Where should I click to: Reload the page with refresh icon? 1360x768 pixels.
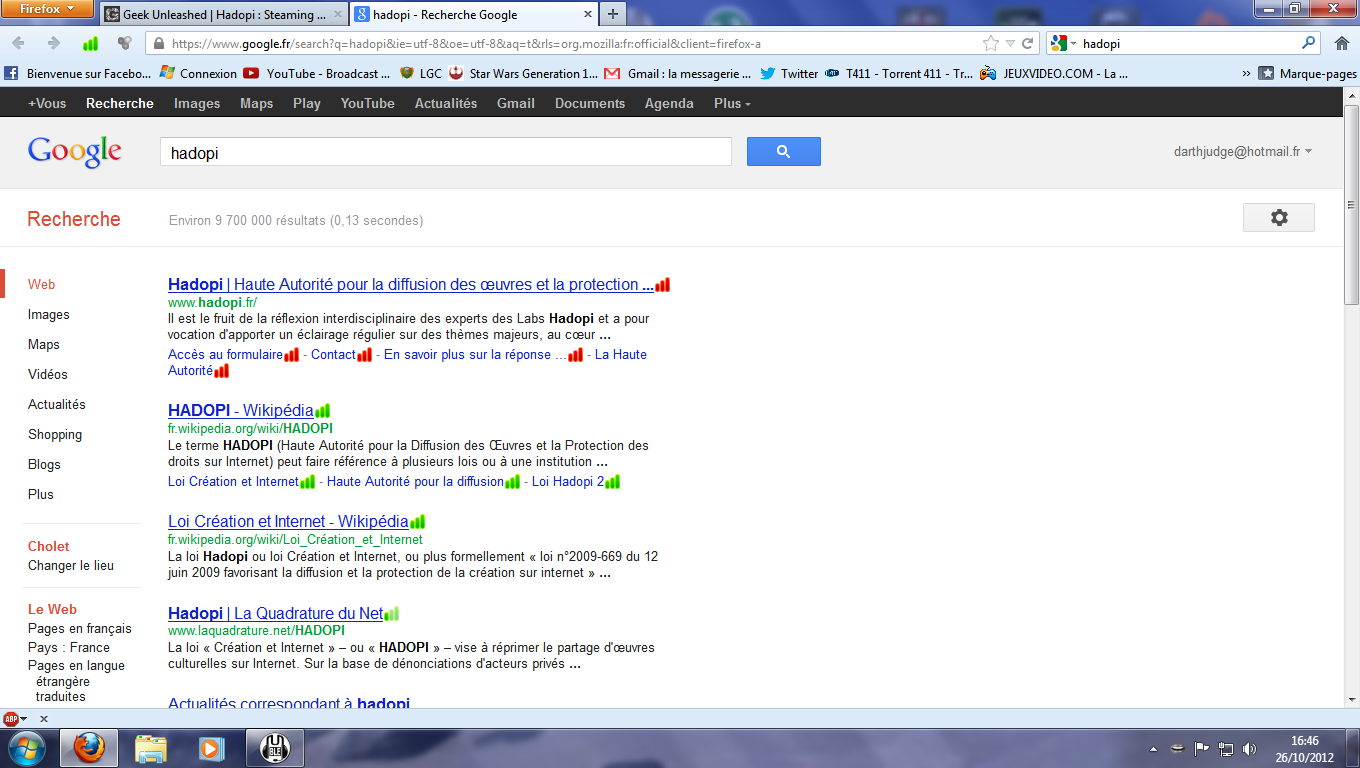[x=1027, y=44]
